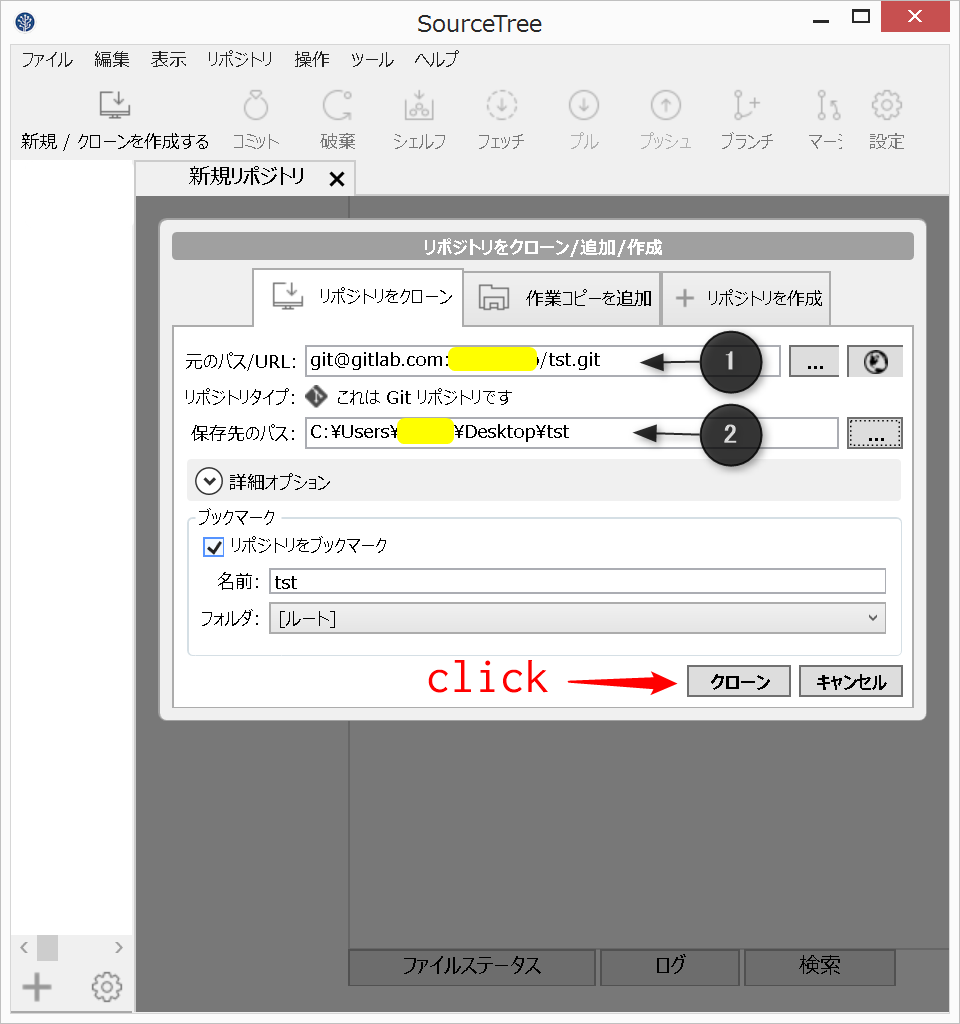Open the フォルダ [ルート] dropdown
The height and width of the screenshot is (1024, 960).
coord(577,618)
